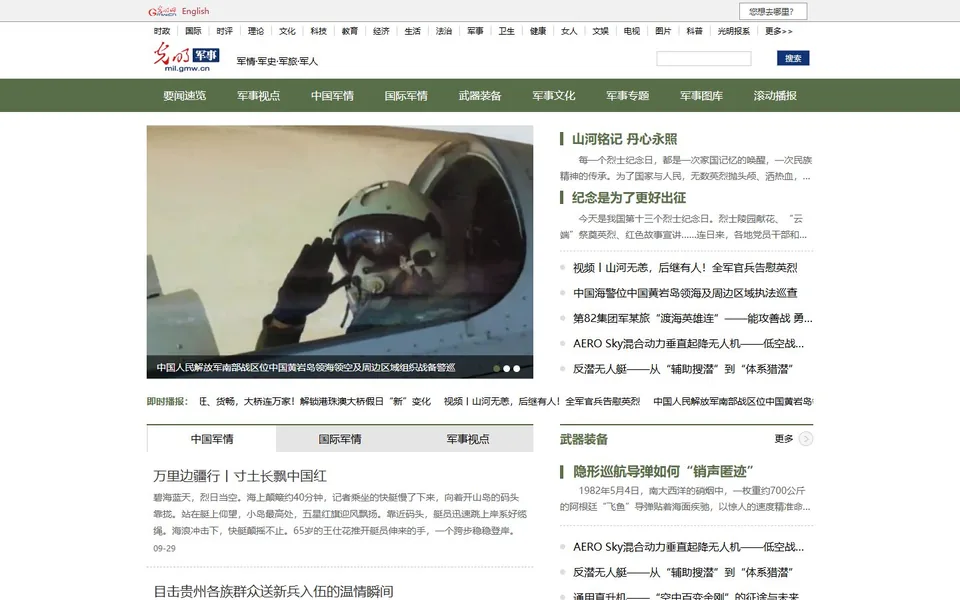Go to 军事专题 in green menu bar
Image resolution: width=960 pixels, height=600 pixels.
pos(628,96)
